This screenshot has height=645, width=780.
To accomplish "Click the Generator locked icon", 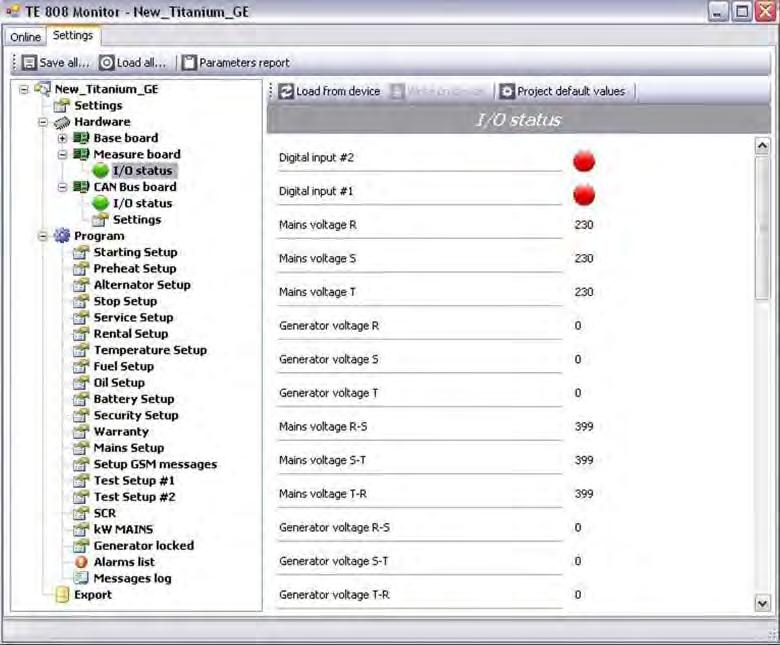I will [81, 546].
